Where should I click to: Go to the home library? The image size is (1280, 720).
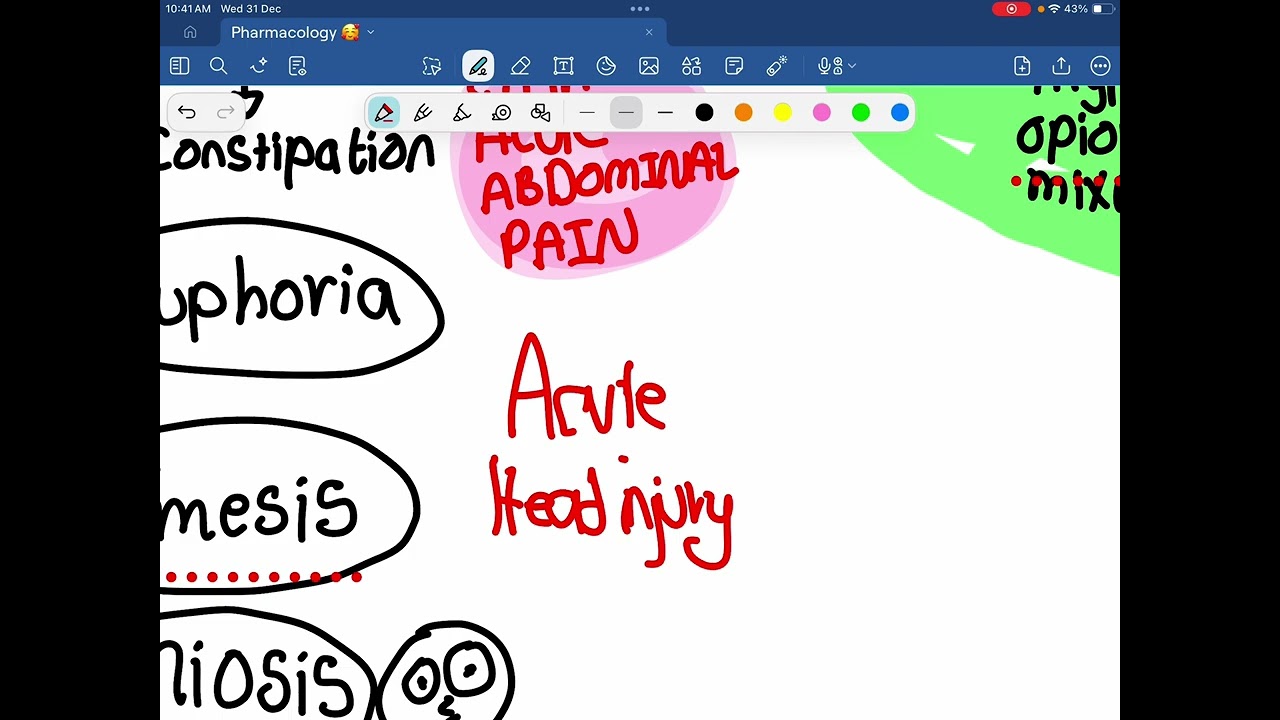coord(190,32)
